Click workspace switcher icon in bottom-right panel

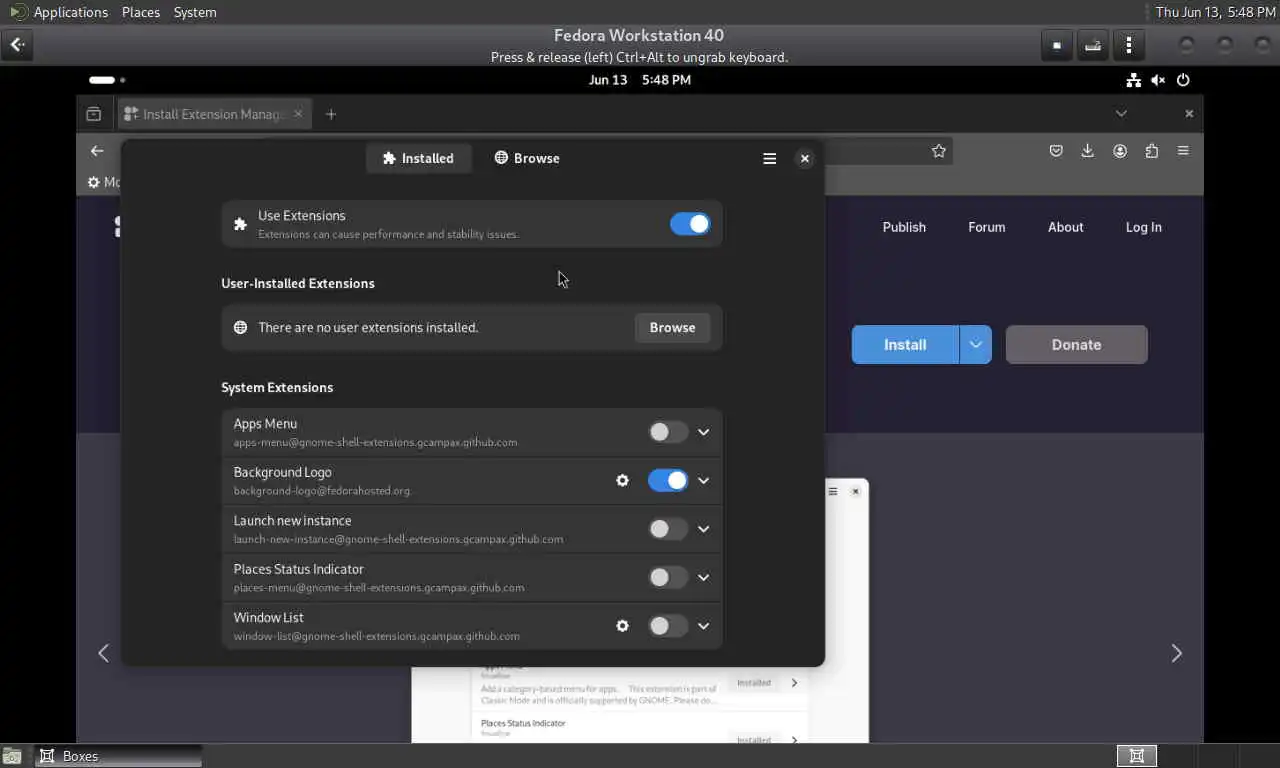point(1137,756)
